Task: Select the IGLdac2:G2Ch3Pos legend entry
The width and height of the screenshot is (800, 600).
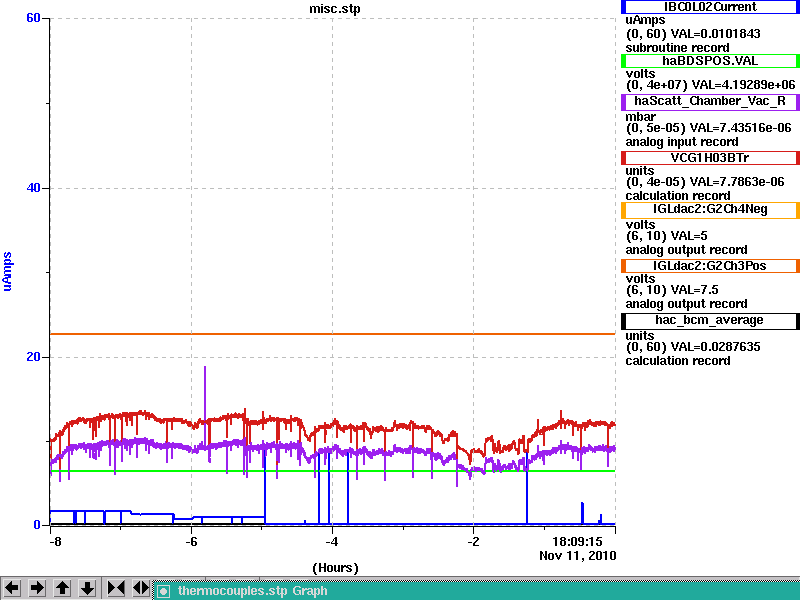Action: pos(710,266)
